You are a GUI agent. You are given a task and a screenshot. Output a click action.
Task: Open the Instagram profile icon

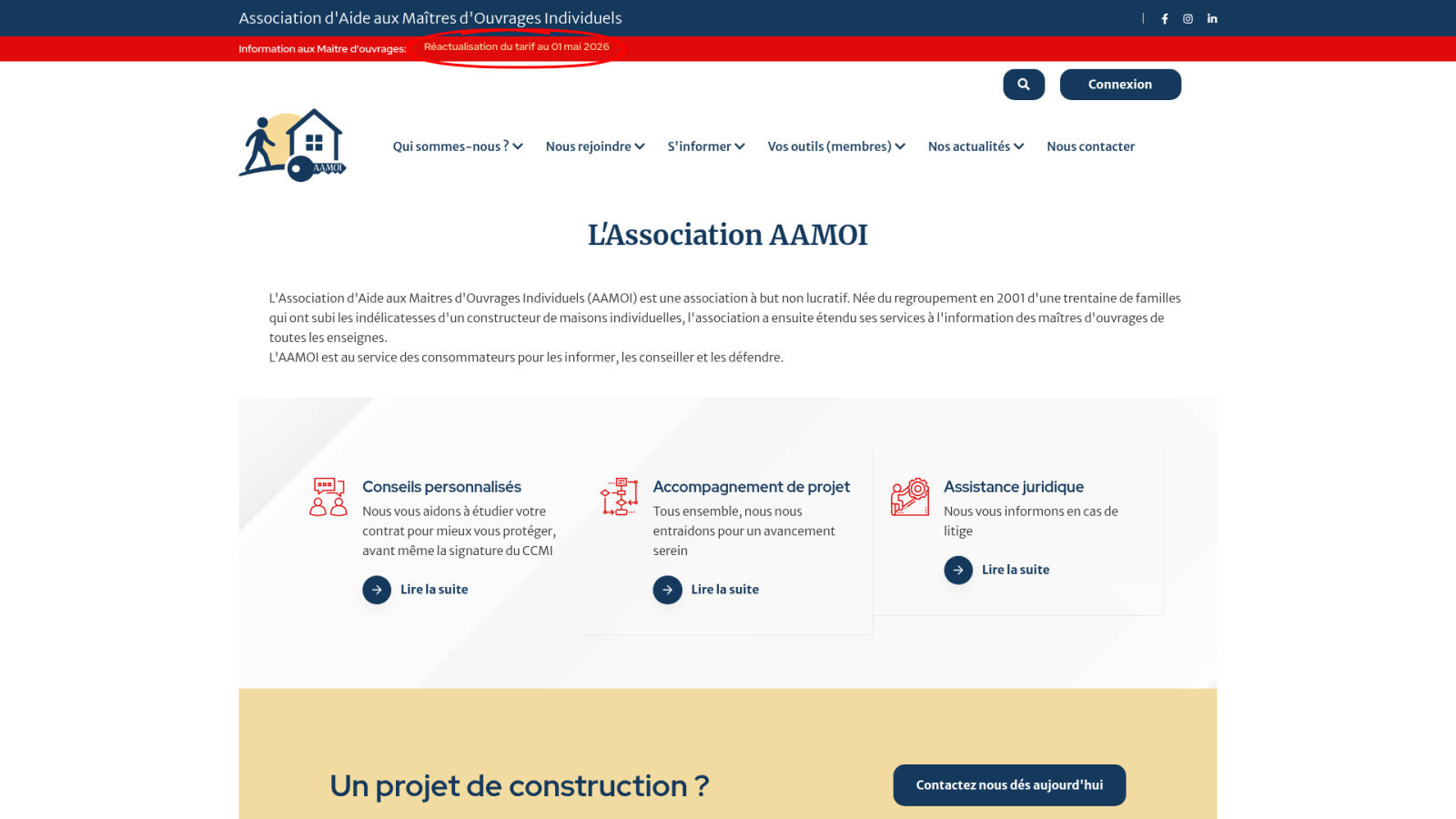tap(1188, 18)
